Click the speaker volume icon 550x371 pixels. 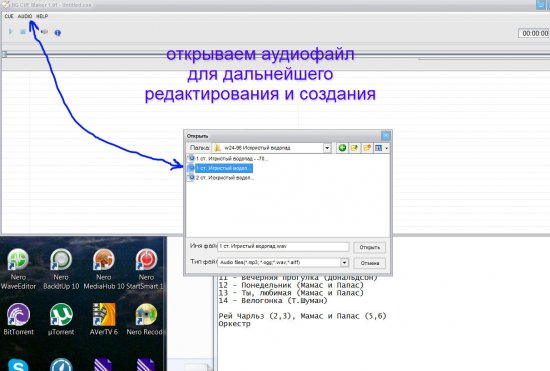44,32
